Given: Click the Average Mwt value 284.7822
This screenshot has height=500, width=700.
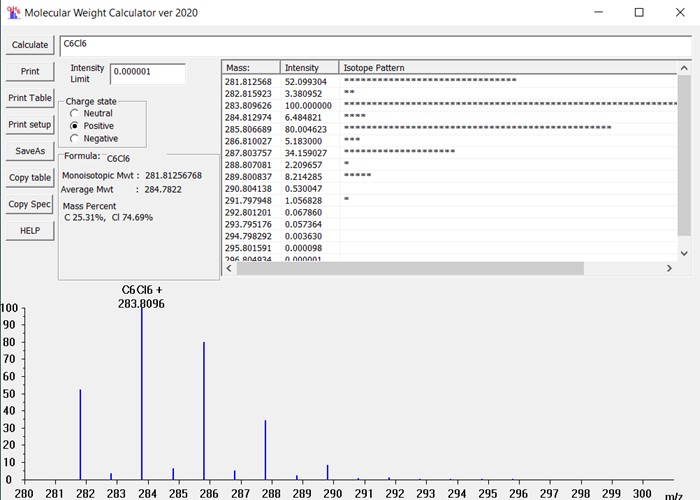Looking at the screenshot, I should (163, 189).
